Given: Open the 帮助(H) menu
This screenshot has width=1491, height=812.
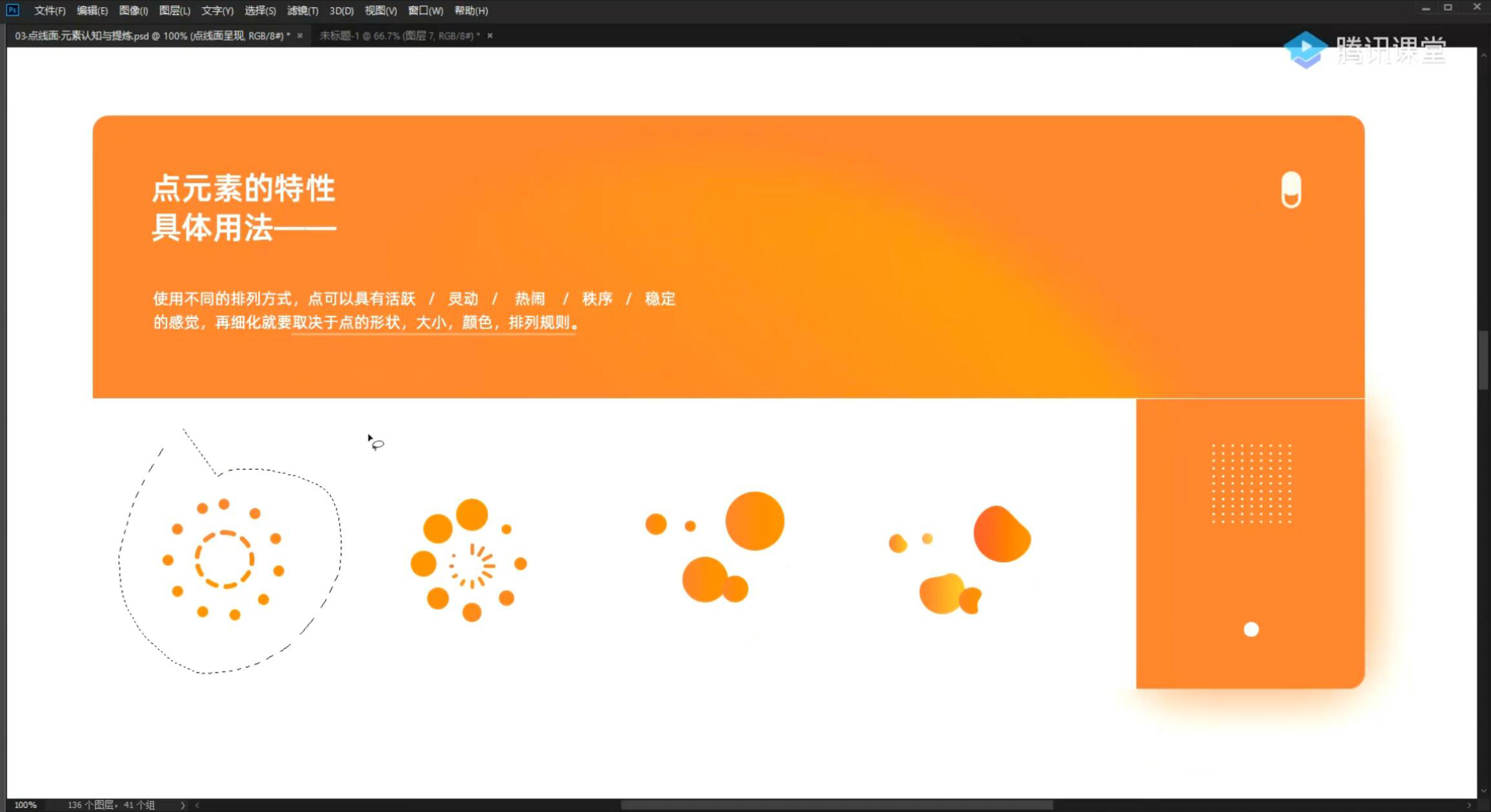Looking at the screenshot, I should 471,11.
